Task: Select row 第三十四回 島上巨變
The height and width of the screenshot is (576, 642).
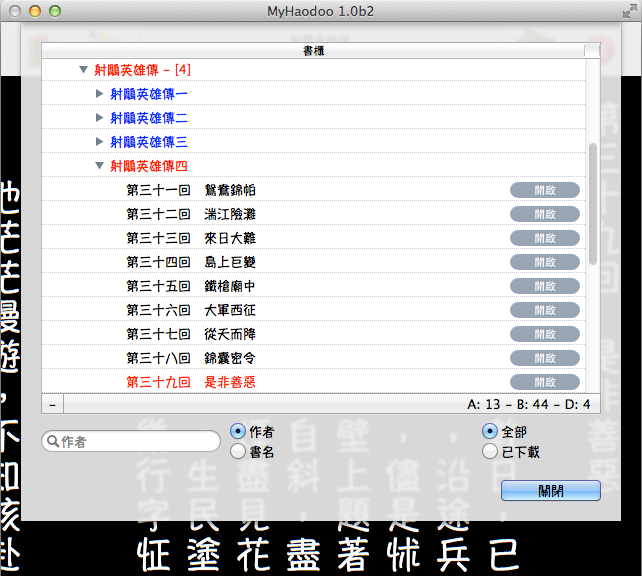Action: point(314,262)
